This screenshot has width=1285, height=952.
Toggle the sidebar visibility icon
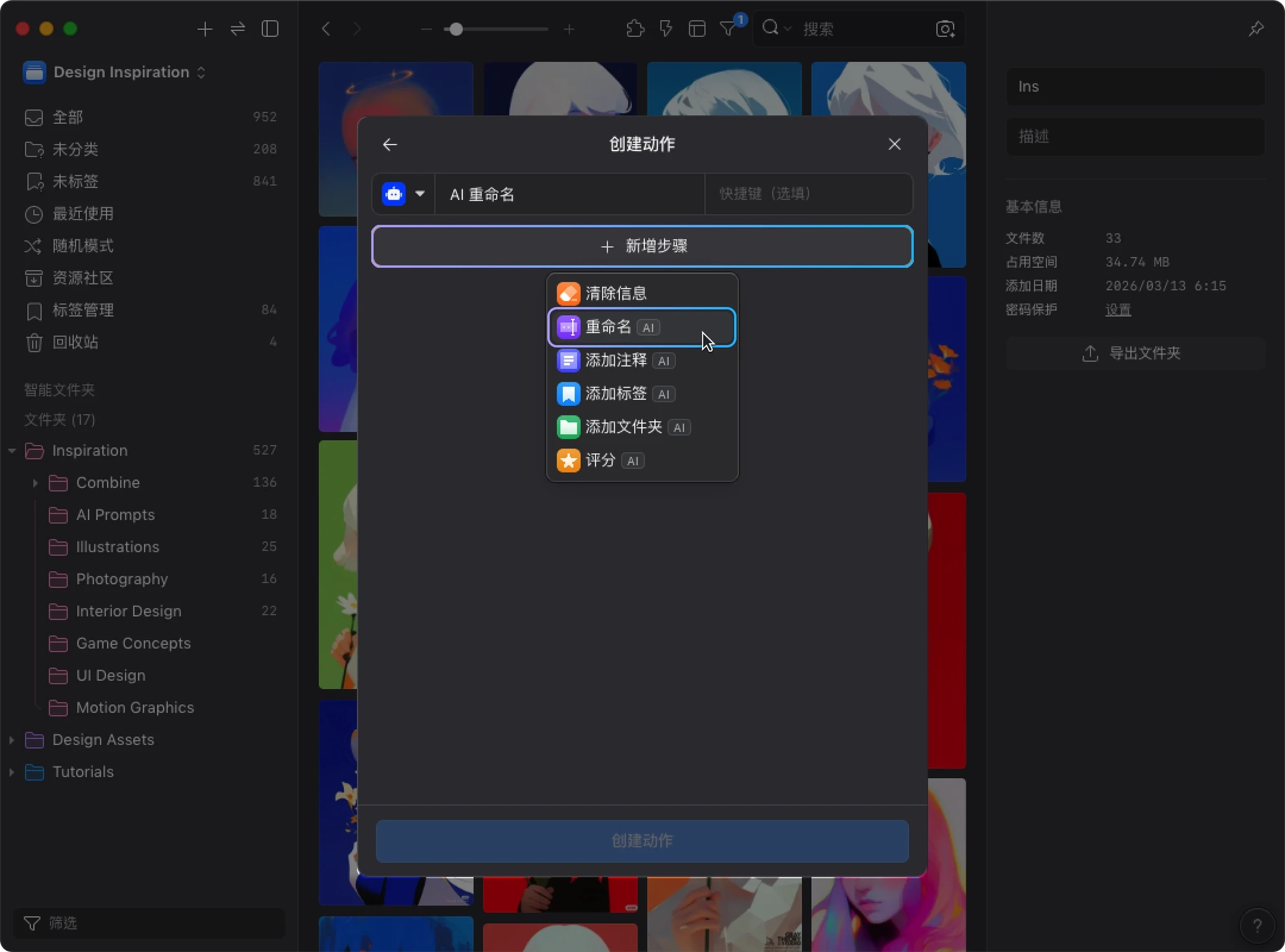coord(270,29)
